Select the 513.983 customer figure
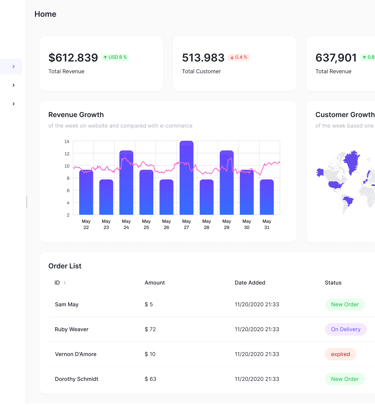Image resolution: width=375 pixels, height=405 pixels. [x=203, y=57]
